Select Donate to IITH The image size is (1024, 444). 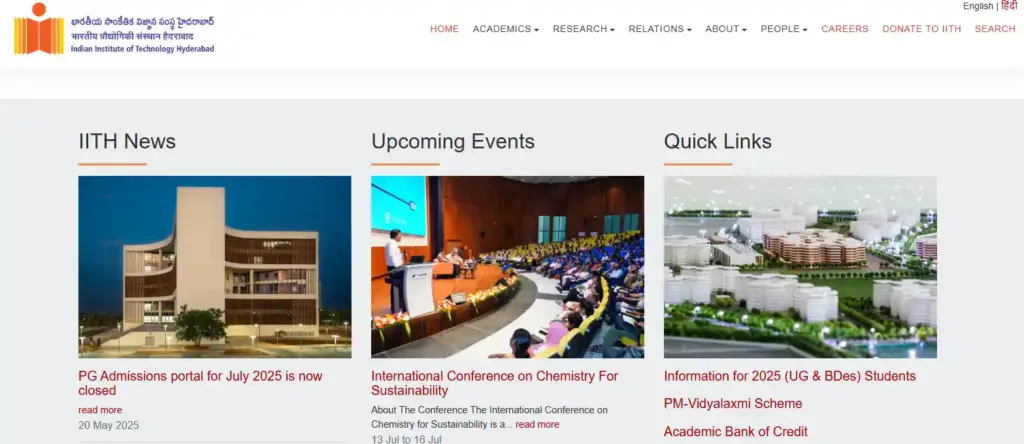[x=921, y=29]
